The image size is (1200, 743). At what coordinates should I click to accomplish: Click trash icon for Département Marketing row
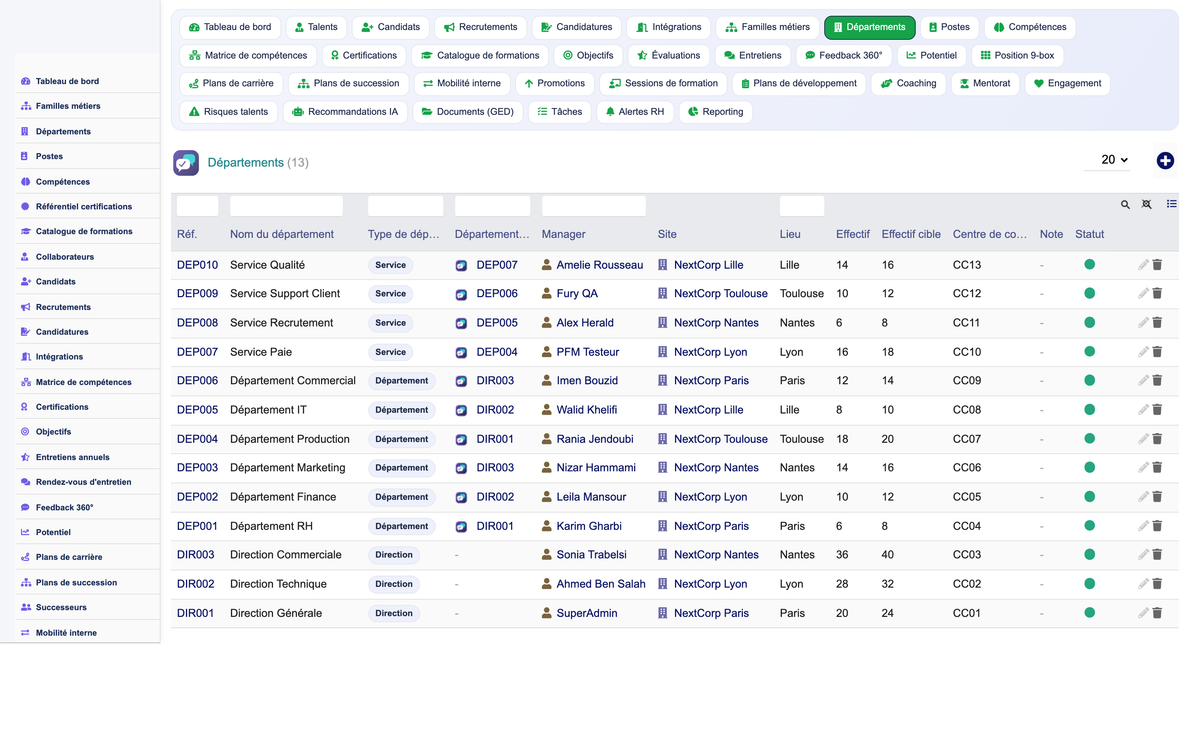tap(1157, 468)
